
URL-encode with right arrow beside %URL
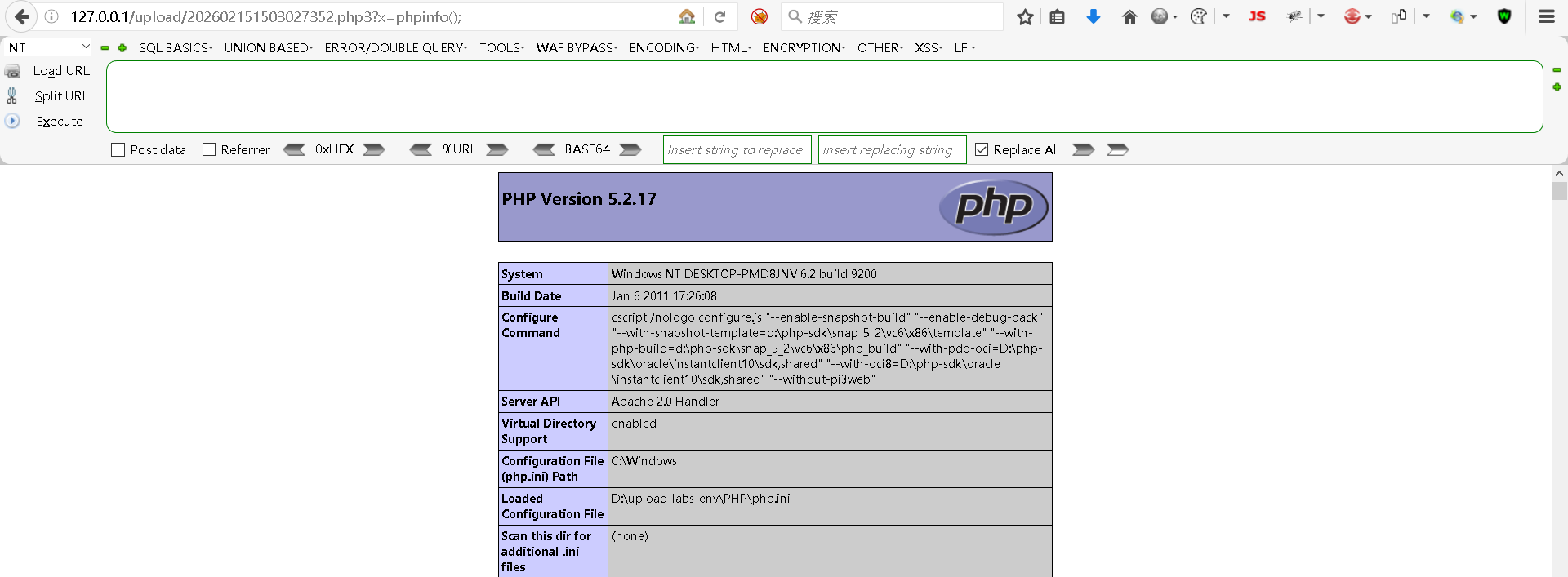(x=497, y=149)
